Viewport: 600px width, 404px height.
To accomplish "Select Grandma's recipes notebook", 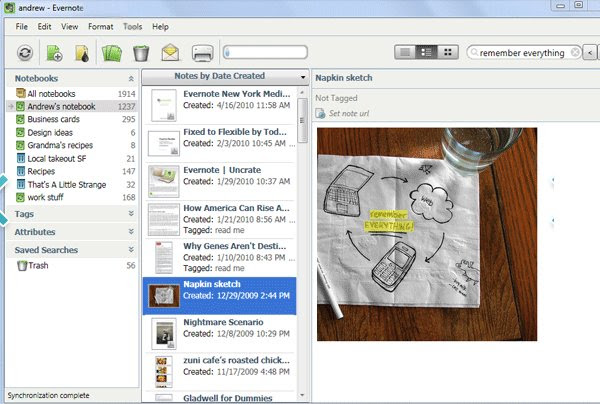I will pyautogui.click(x=72, y=145).
